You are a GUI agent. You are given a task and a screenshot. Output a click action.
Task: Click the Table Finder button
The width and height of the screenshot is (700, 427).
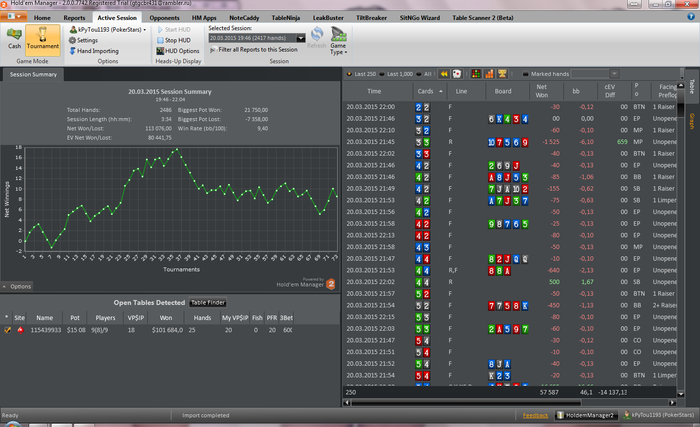pyautogui.click(x=208, y=302)
